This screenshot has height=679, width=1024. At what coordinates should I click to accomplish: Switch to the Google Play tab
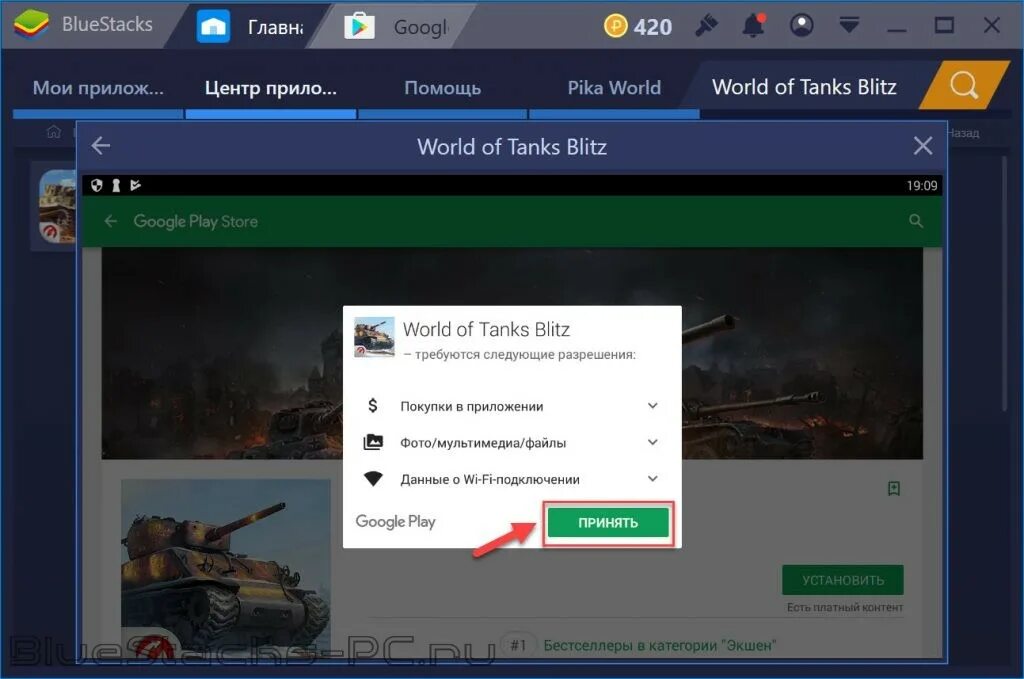[396, 27]
